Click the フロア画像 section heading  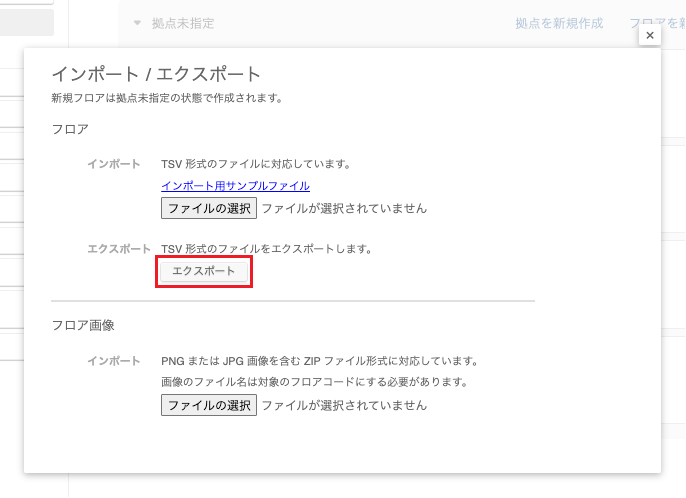83,325
